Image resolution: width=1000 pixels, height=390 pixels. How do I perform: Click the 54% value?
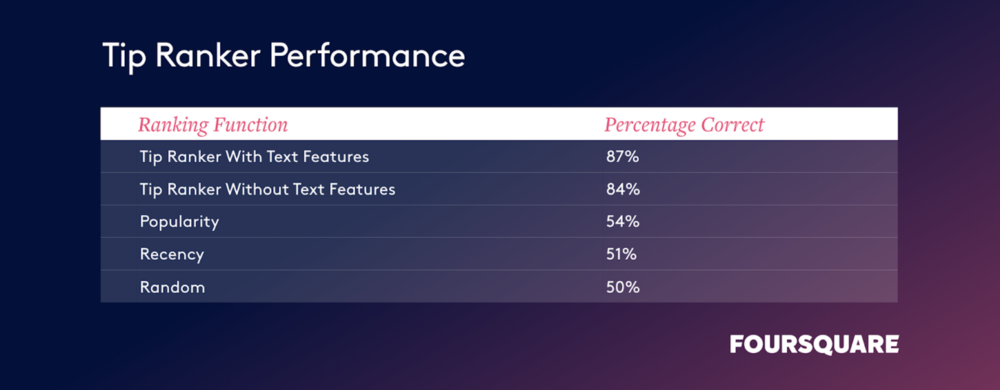point(623,222)
